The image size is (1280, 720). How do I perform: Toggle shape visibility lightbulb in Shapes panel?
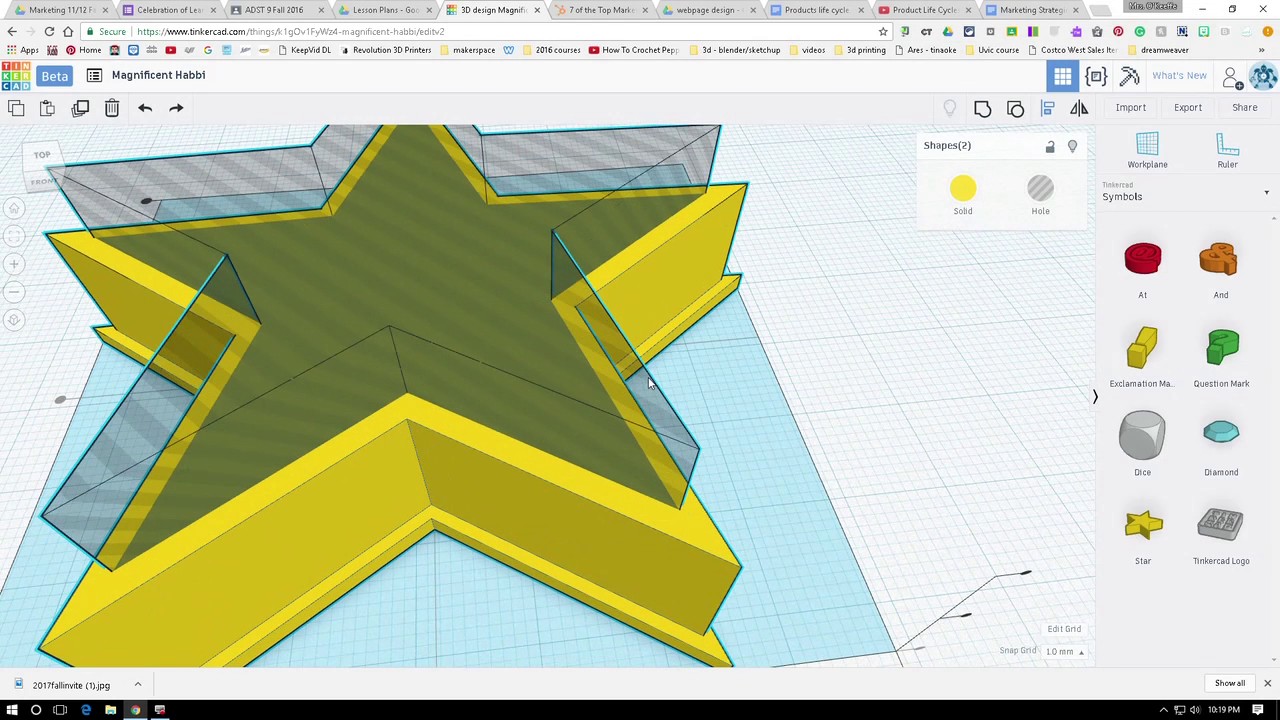coord(1072,147)
